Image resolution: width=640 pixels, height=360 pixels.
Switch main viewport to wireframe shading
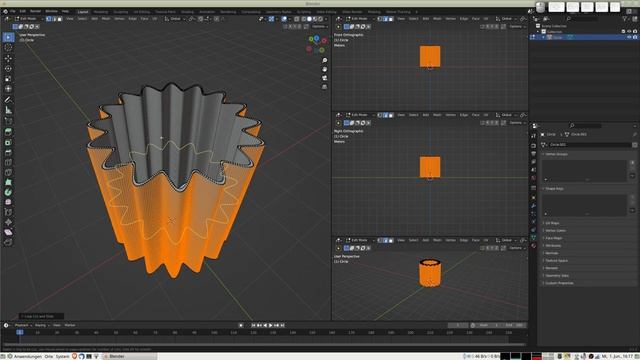tap(304, 19)
